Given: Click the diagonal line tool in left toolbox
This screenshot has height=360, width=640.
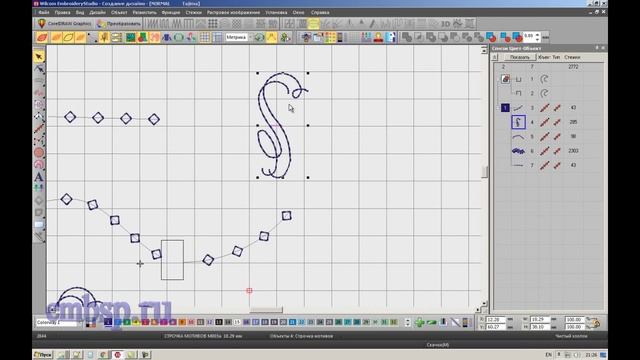Looking at the screenshot, I should pos(39,129).
